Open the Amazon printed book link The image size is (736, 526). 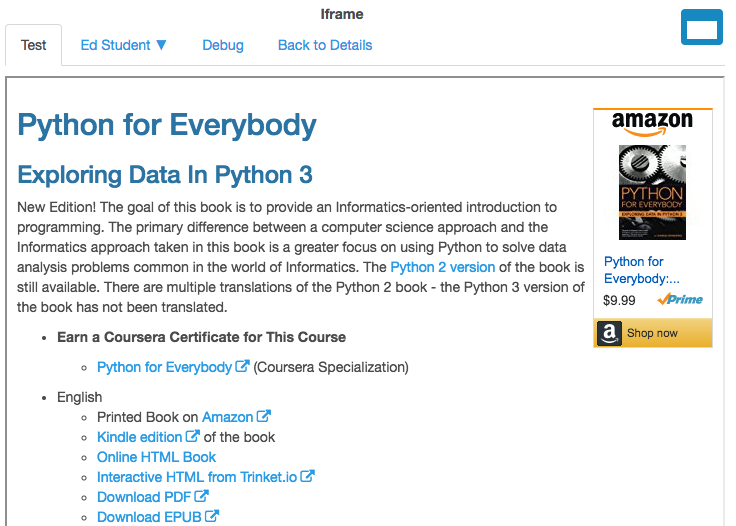228,417
